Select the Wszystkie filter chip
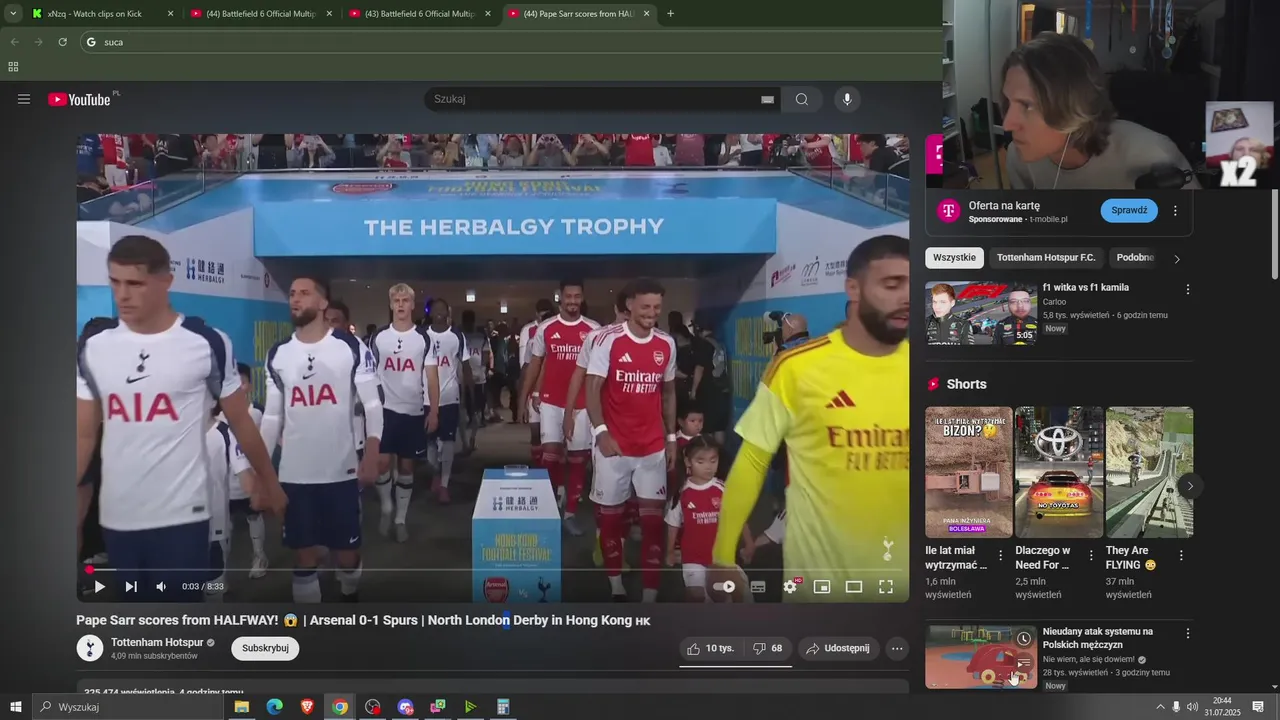Image resolution: width=1280 pixels, height=720 pixels. coord(954,257)
